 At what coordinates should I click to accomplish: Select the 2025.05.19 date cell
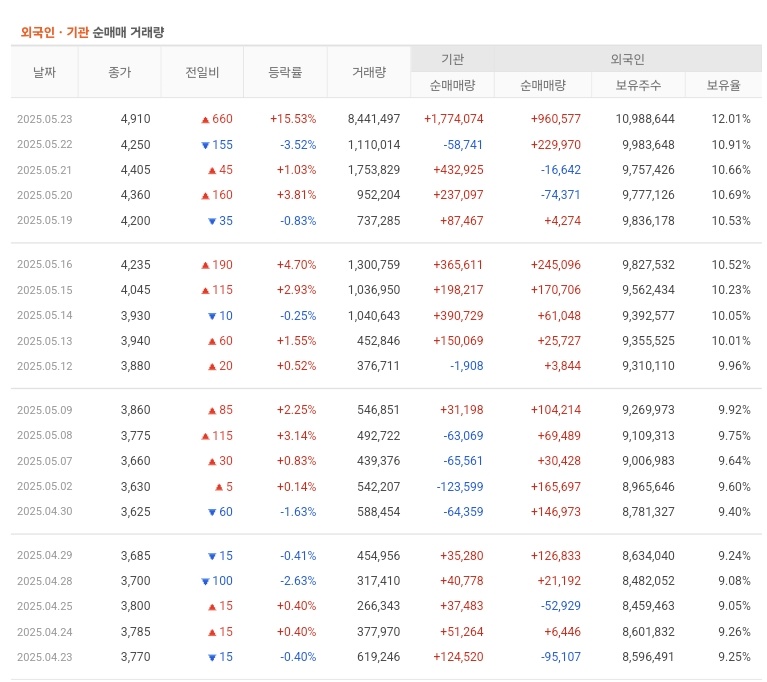[x=45, y=220]
